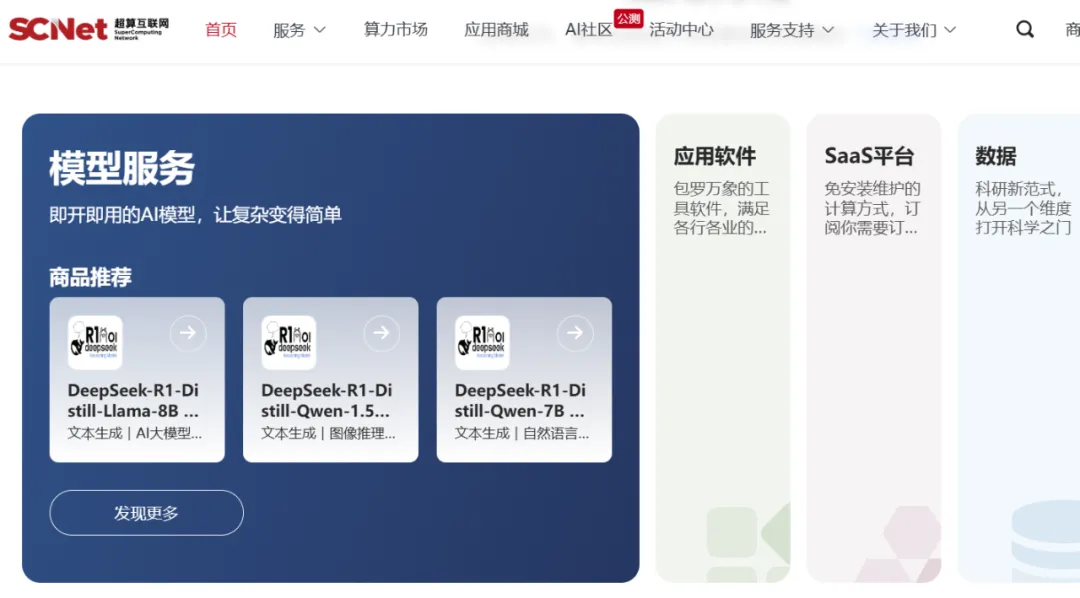Open 活动中心 in the navigation bar

(x=681, y=30)
